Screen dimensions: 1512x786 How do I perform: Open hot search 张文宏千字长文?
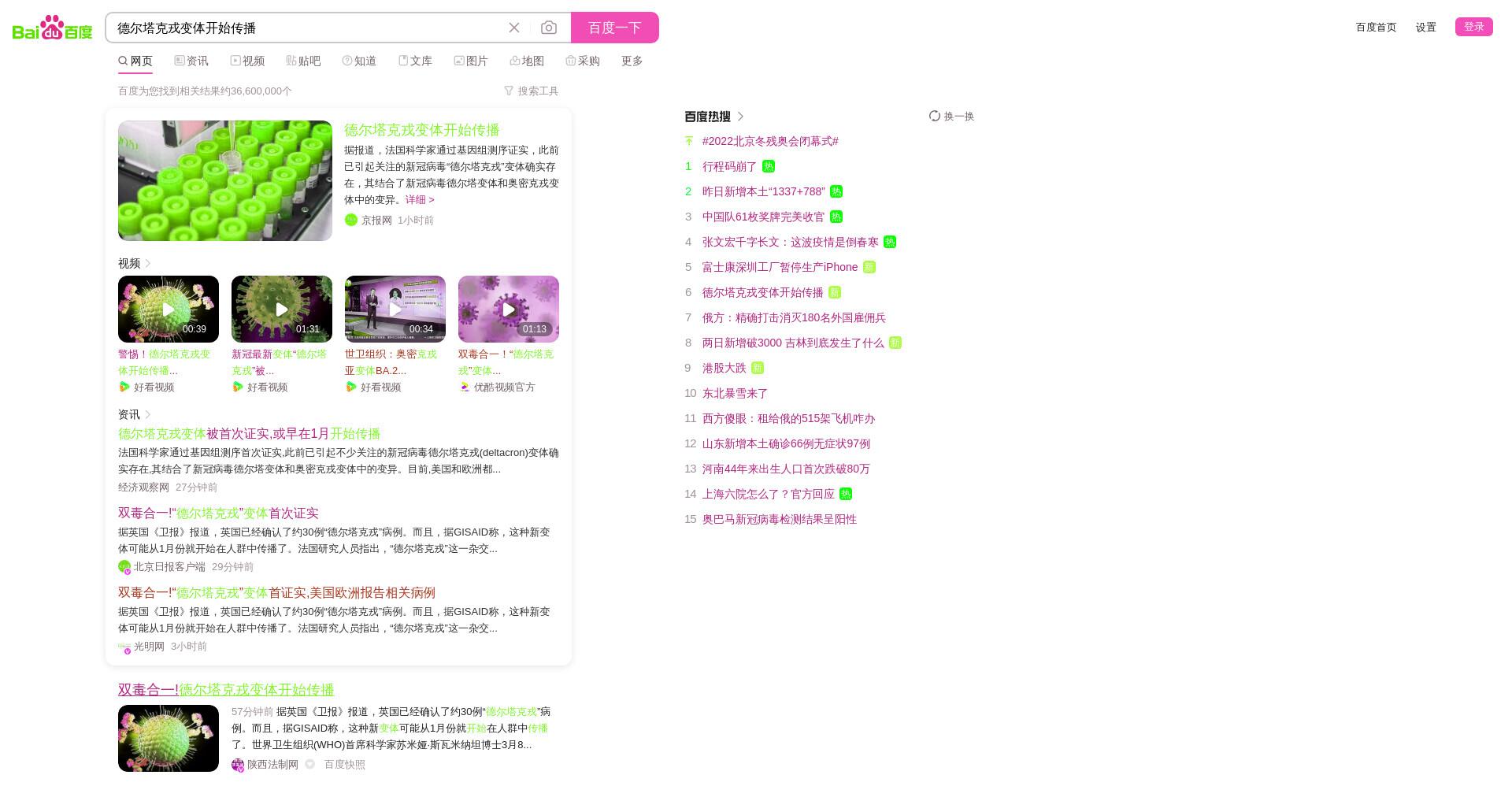click(791, 243)
